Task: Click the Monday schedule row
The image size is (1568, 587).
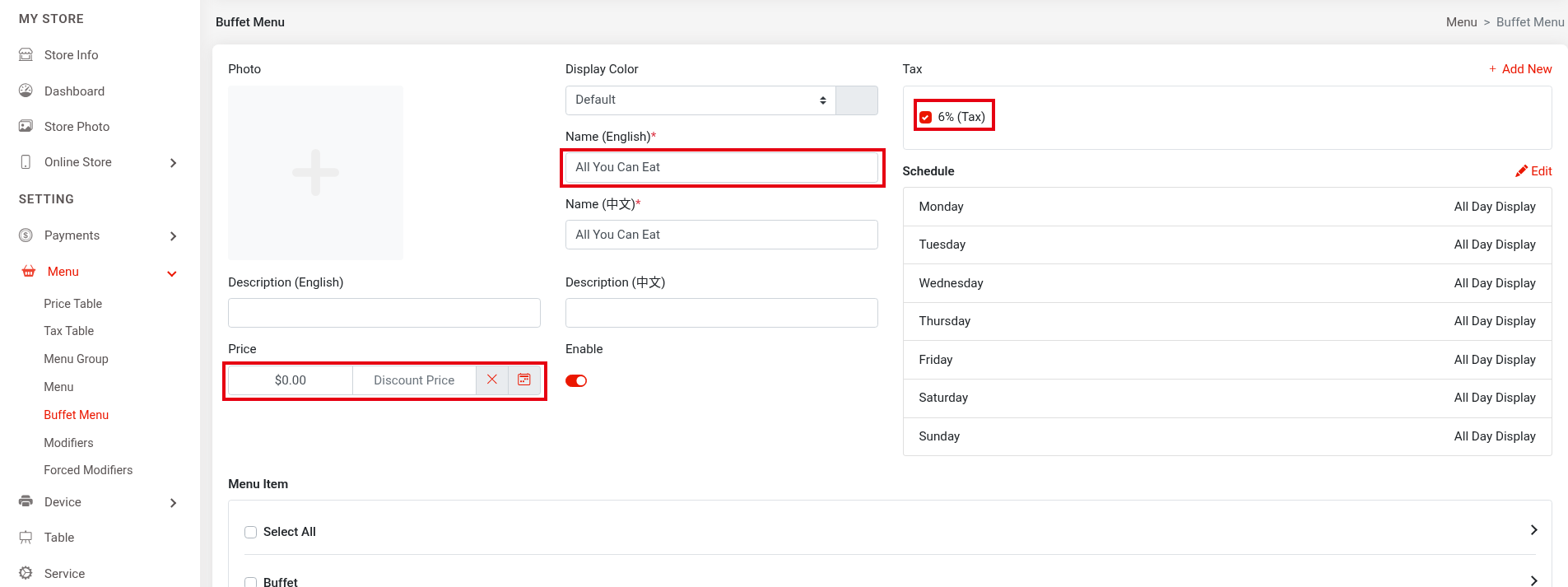Action: (x=1227, y=207)
